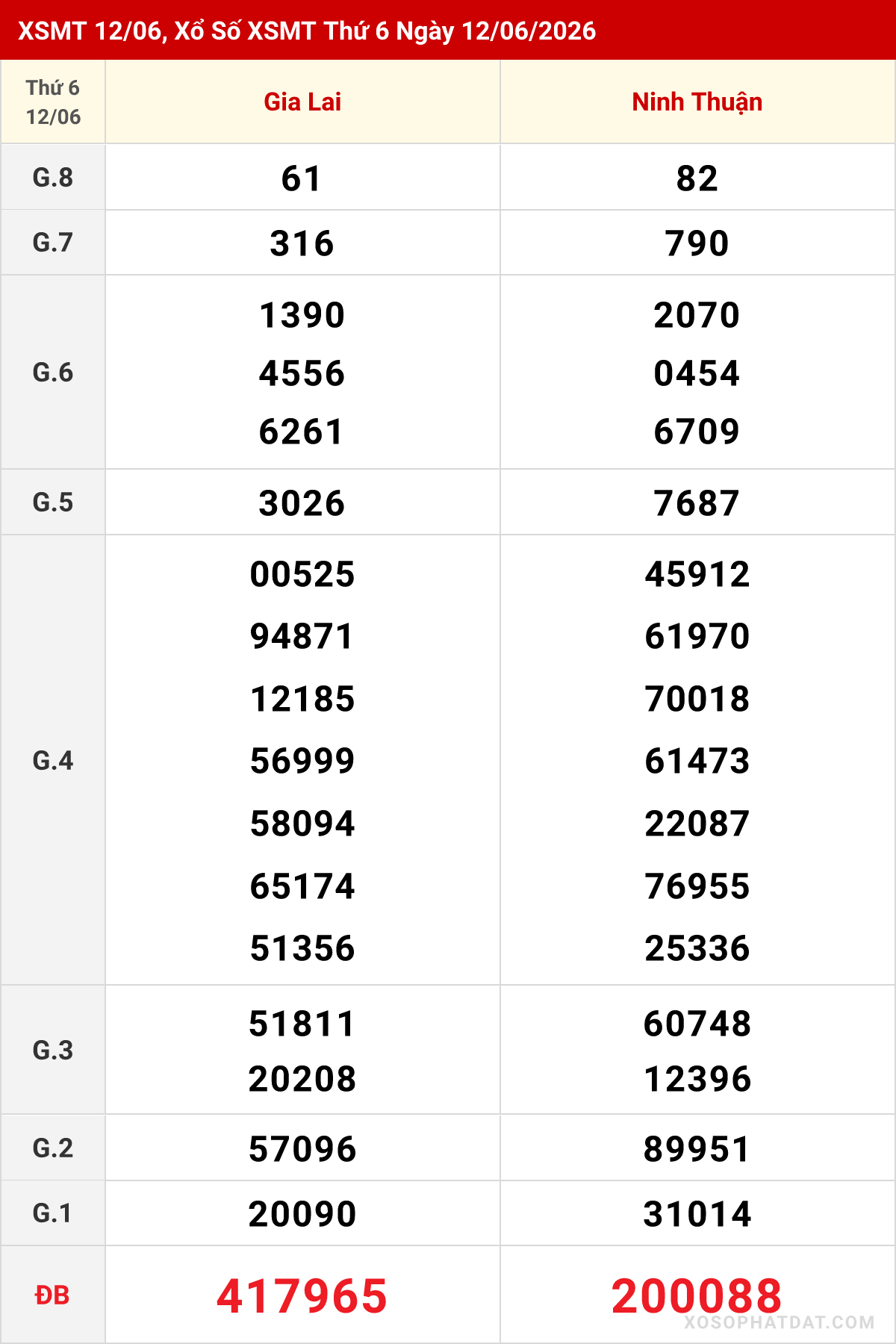
Task: Select Ninh Thuận G.6 number 6709
Action: pos(697,432)
